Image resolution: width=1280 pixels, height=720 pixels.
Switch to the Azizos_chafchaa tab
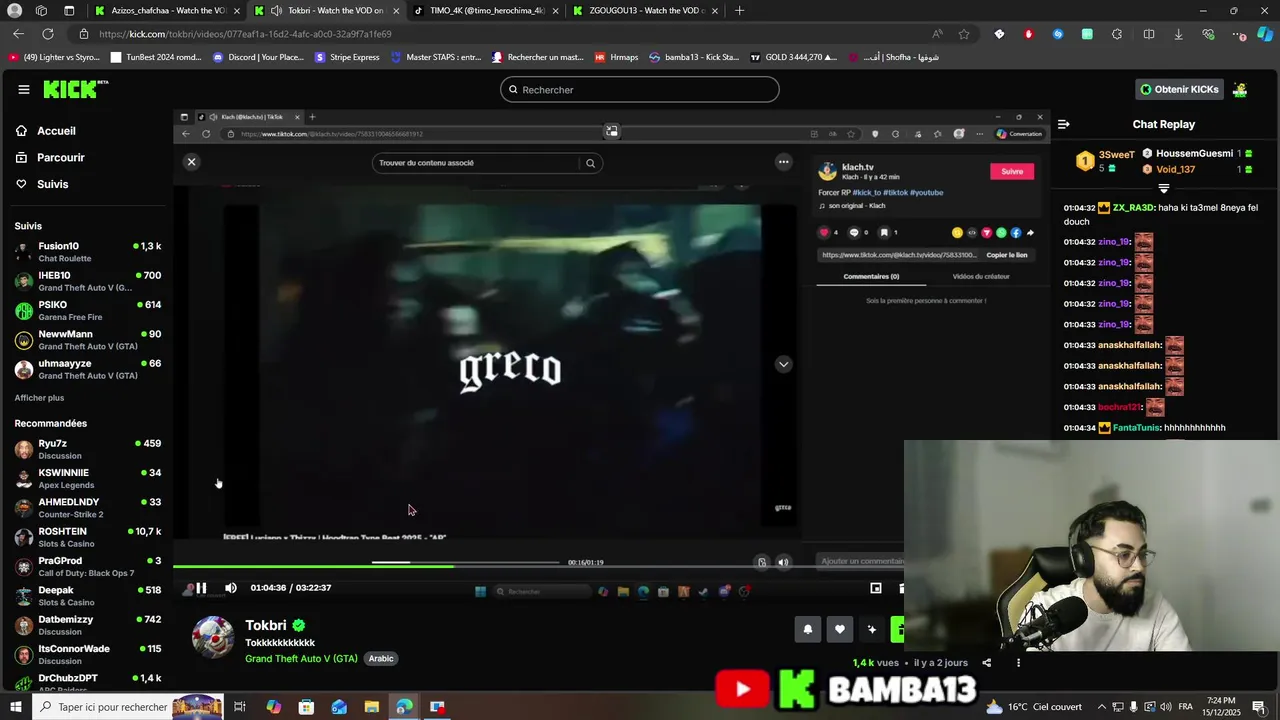point(166,10)
